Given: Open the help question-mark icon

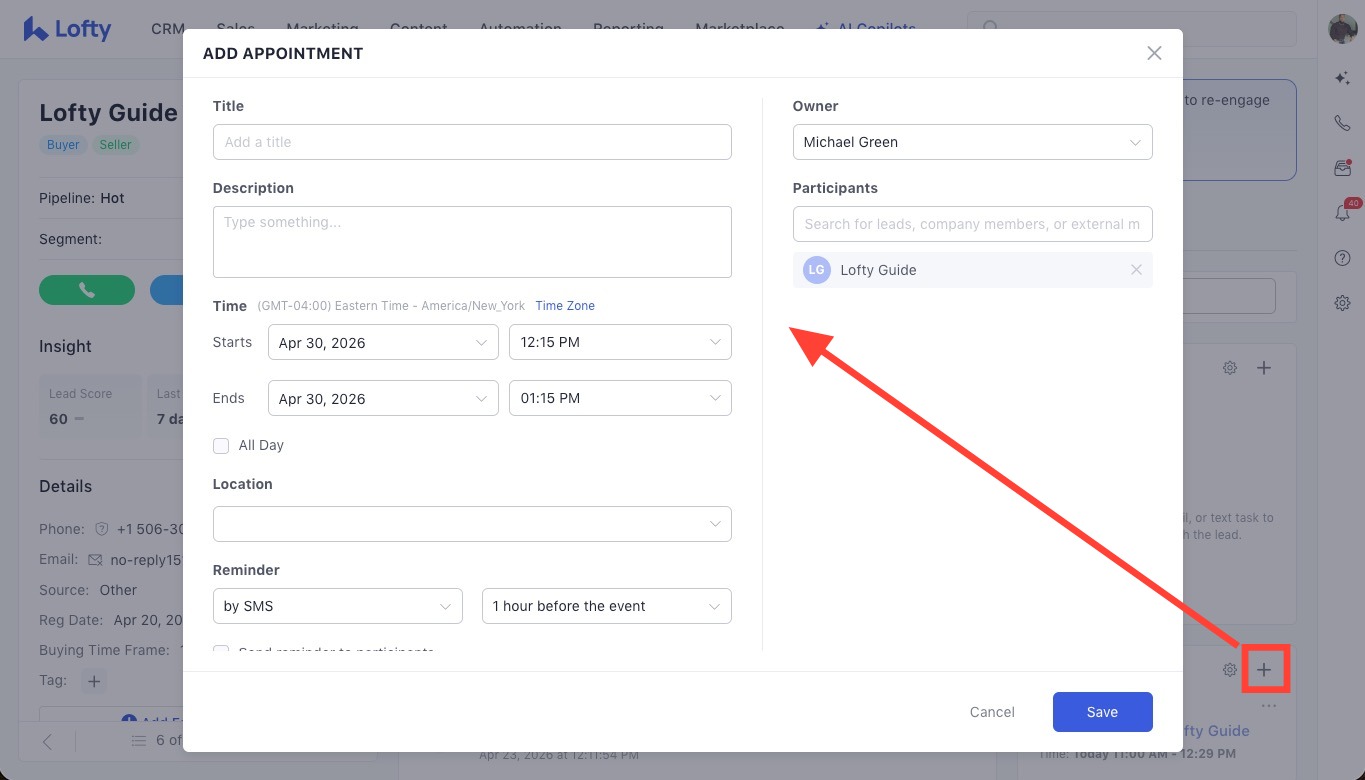Looking at the screenshot, I should pyautogui.click(x=1342, y=258).
